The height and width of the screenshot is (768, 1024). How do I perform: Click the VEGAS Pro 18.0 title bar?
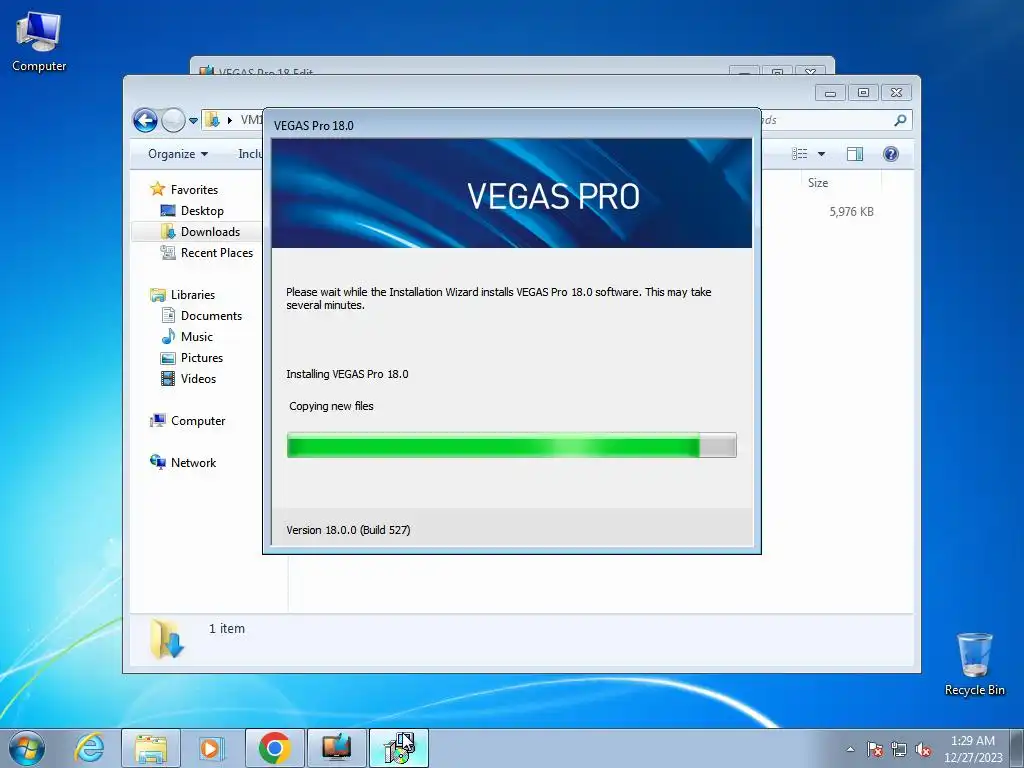(x=511, y=125)
